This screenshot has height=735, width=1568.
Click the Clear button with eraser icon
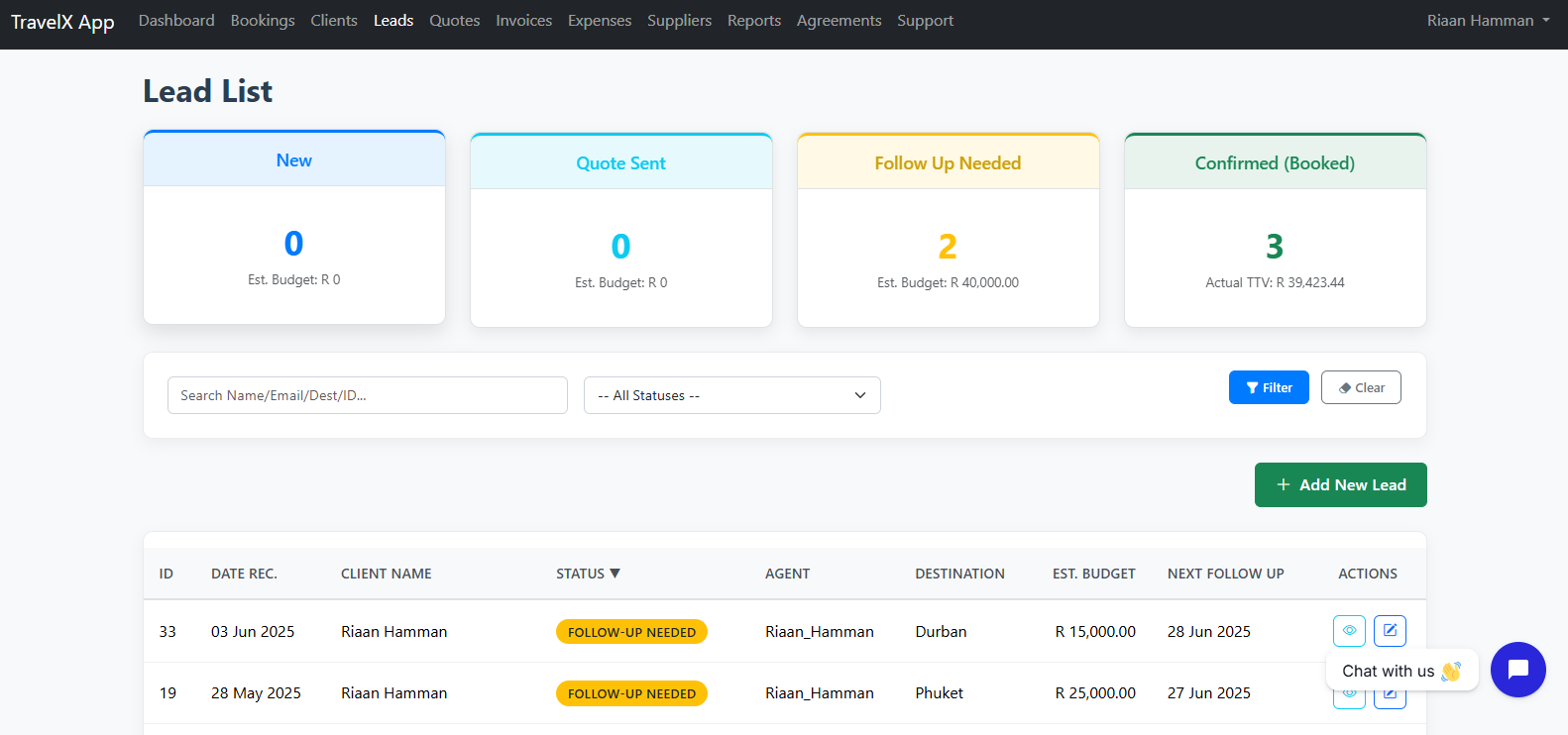1361,387
